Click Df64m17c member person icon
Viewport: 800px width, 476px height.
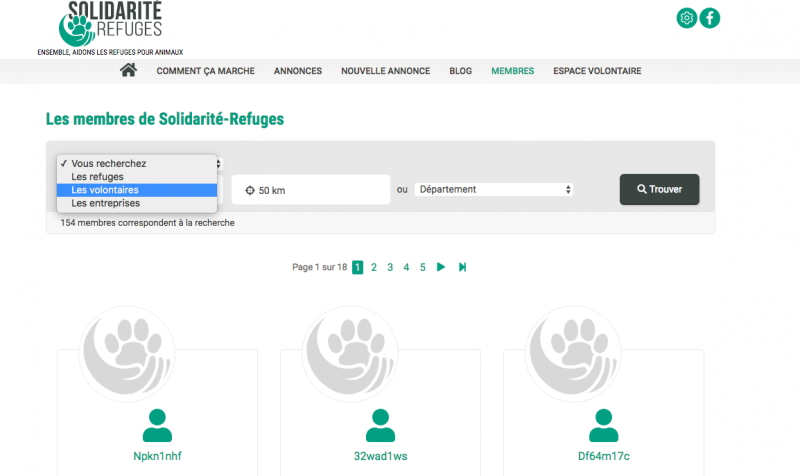[604, 424]
